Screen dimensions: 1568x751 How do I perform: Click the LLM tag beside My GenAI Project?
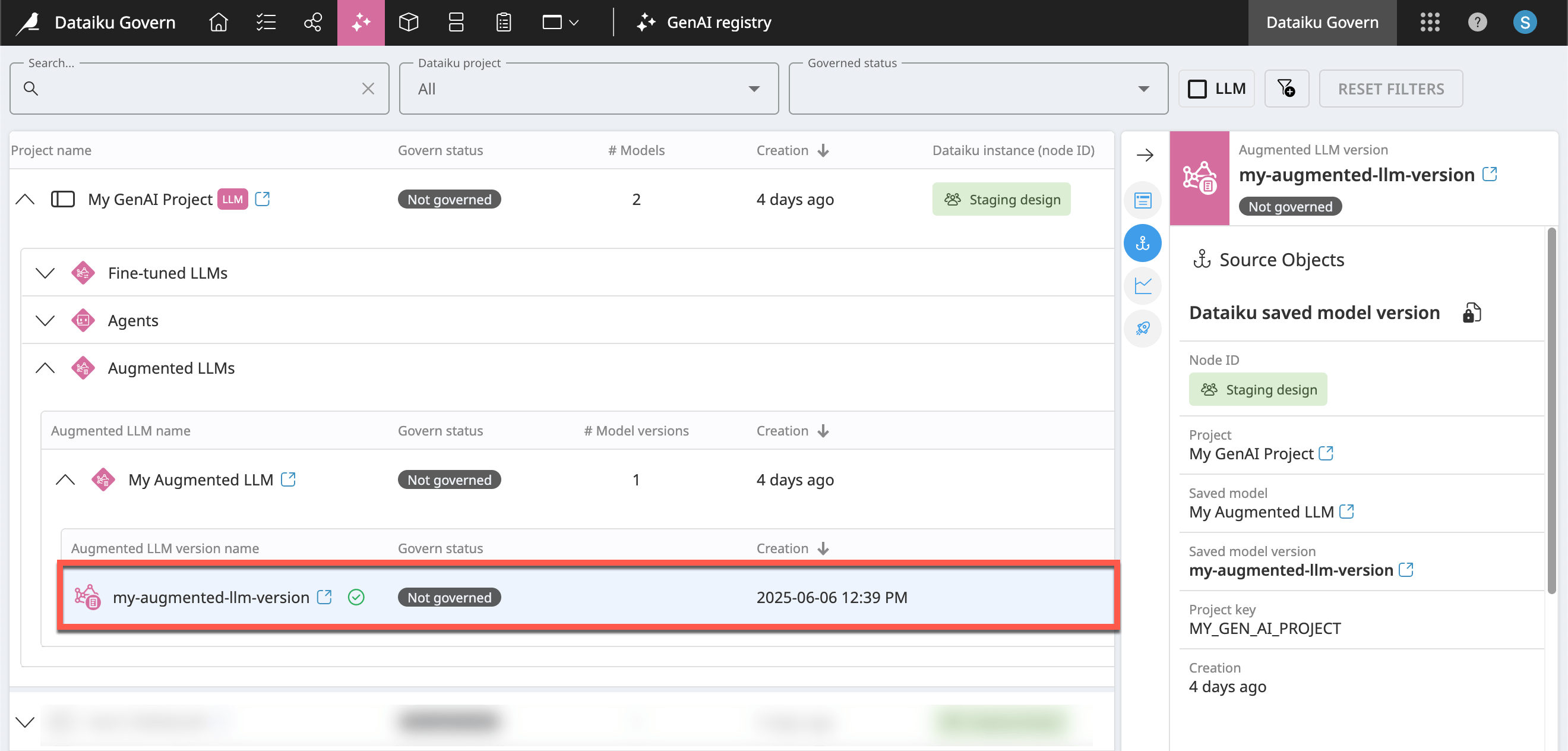tap(232, 199)
